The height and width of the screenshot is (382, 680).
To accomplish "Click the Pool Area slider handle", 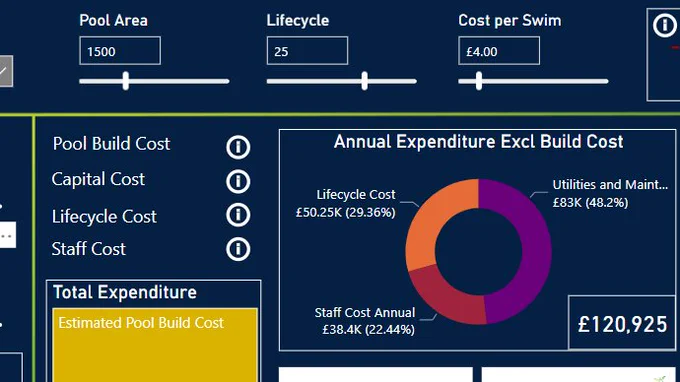I will click(x=126, y=81).
